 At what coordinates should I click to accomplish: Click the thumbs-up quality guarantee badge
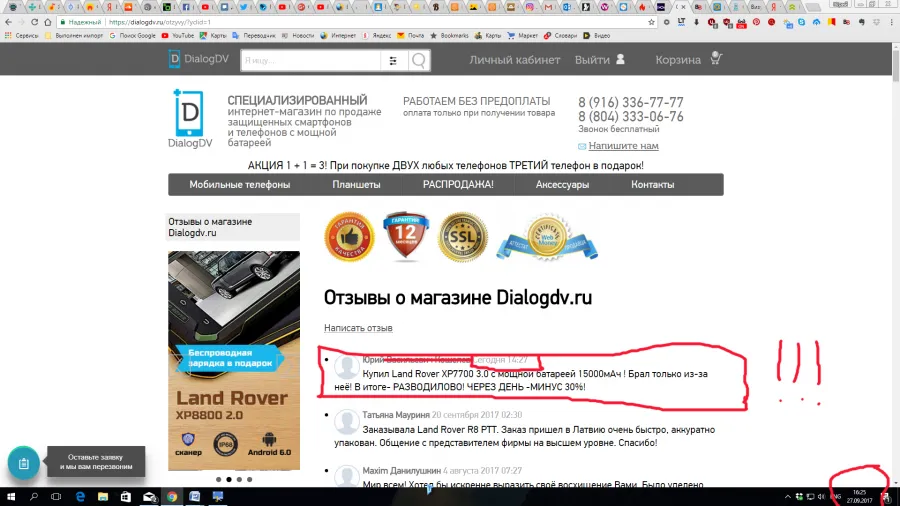(349, 237)
